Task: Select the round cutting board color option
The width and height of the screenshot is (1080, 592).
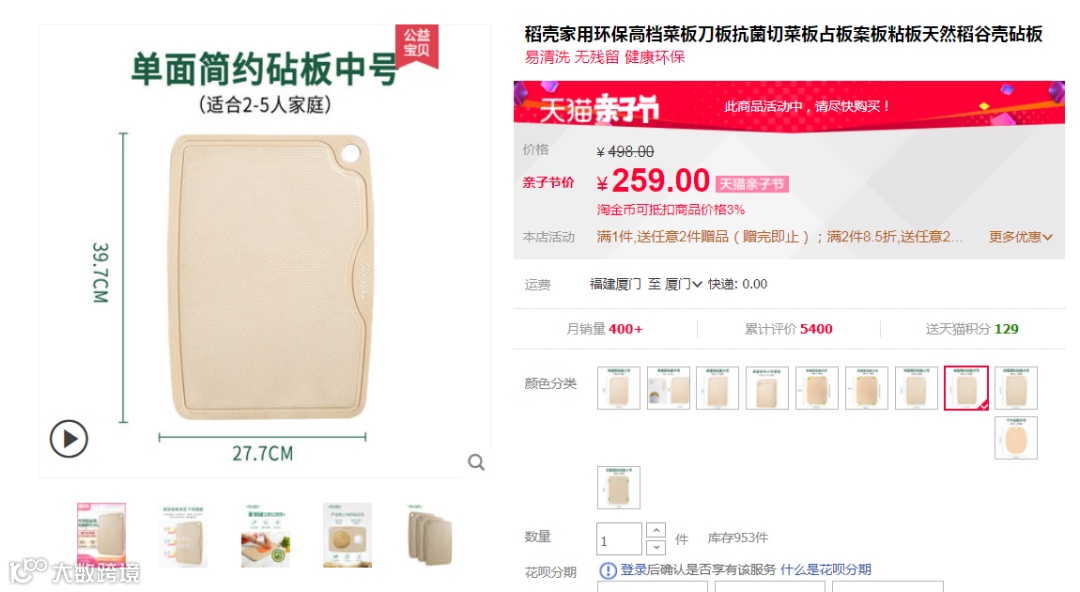Action: click(x=1016, y=438)
